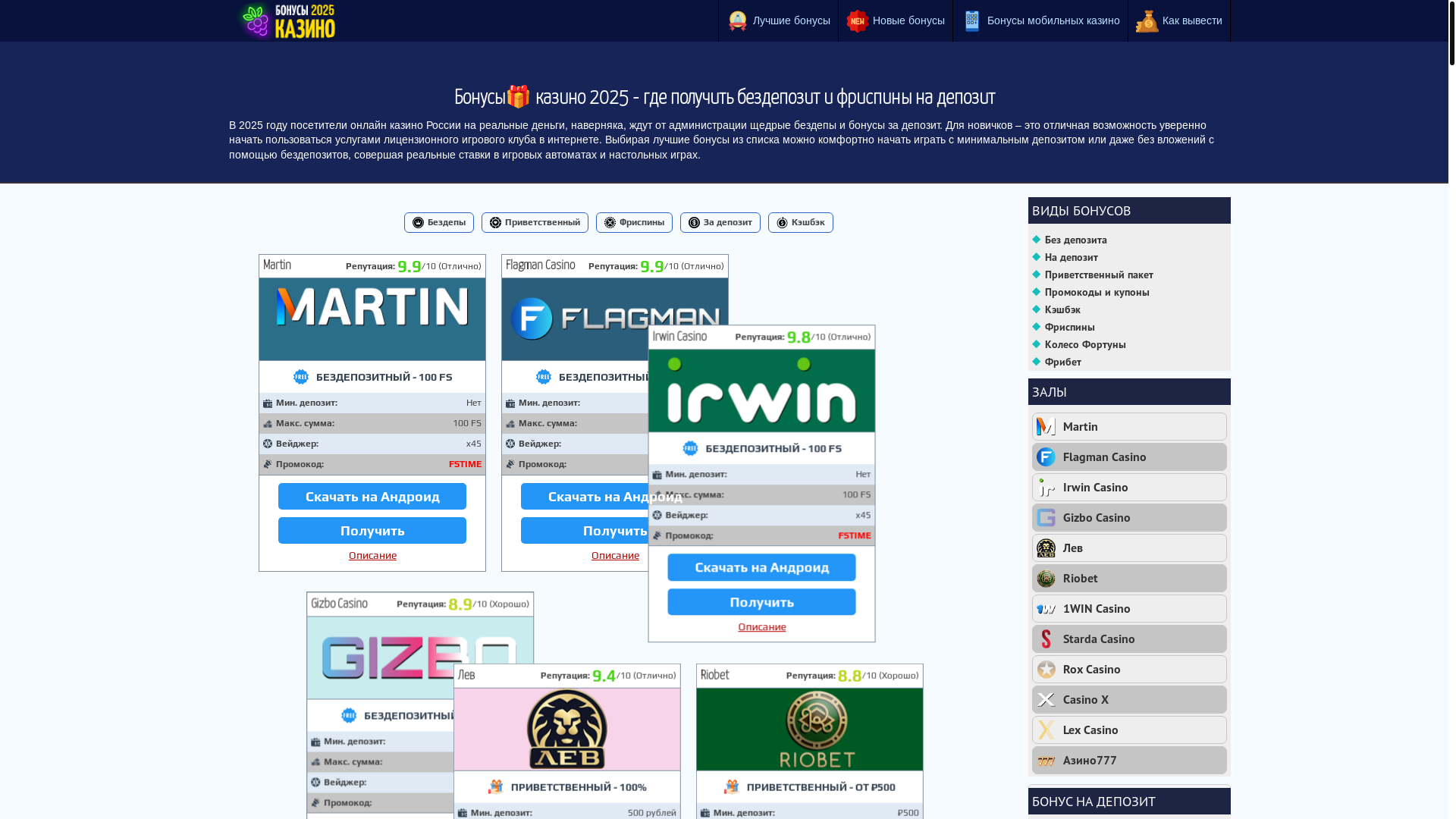Open Starda Casino entry in Залы list
The width and height of the screenshot is (1456, 819).
(x=1129, y=639)
